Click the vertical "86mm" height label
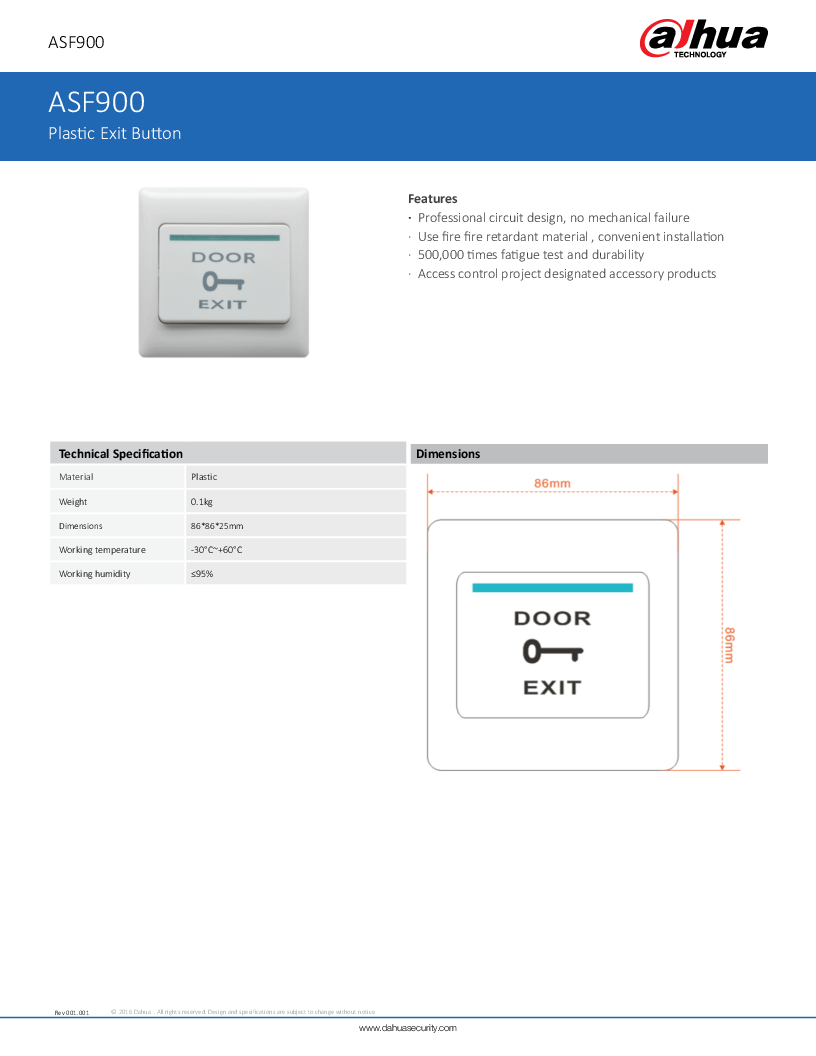The width and height of the screenshot is (816, 1056). [729, 645]
